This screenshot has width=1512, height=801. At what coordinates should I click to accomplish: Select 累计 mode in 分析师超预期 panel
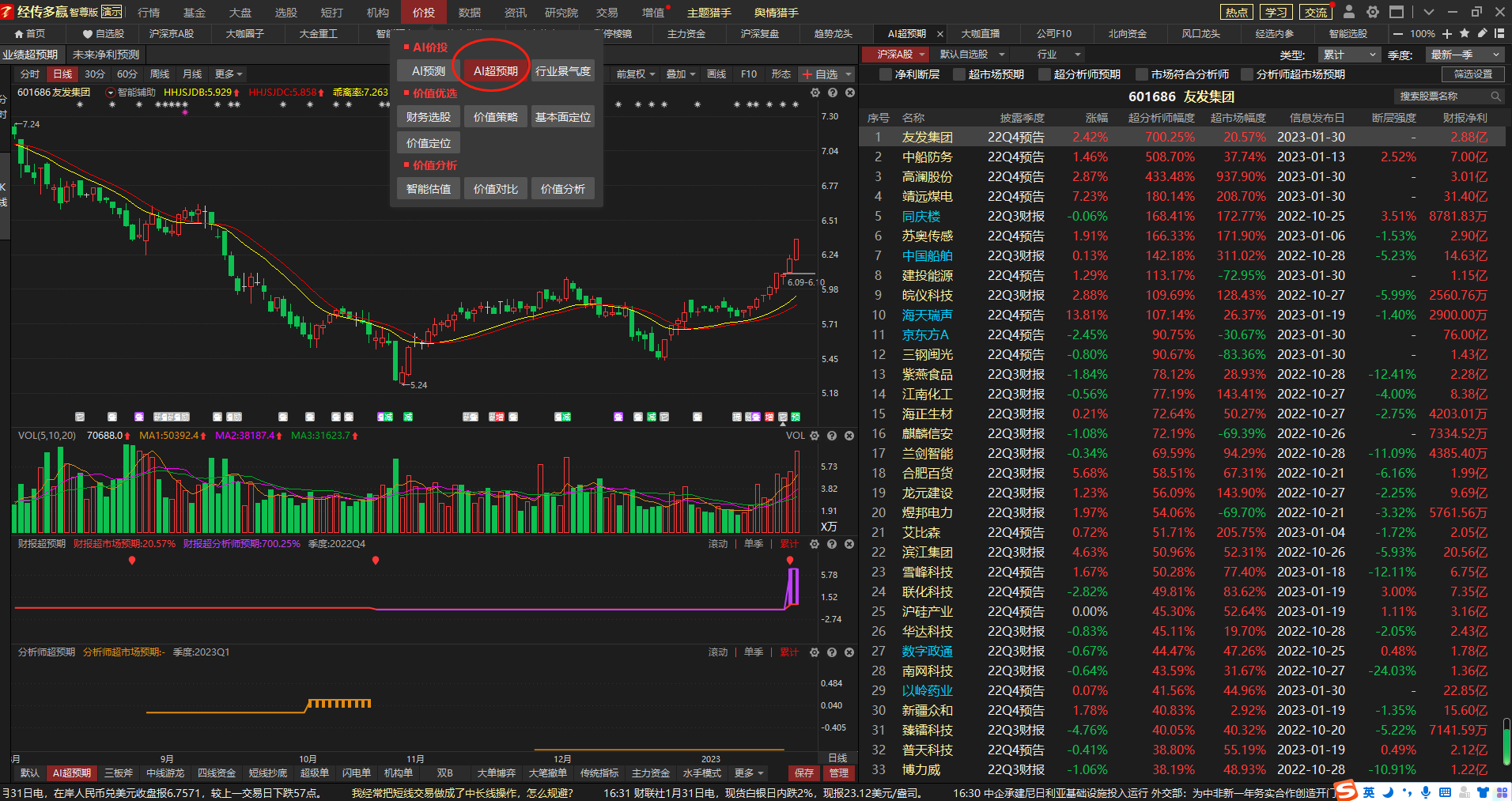(789, 652)
